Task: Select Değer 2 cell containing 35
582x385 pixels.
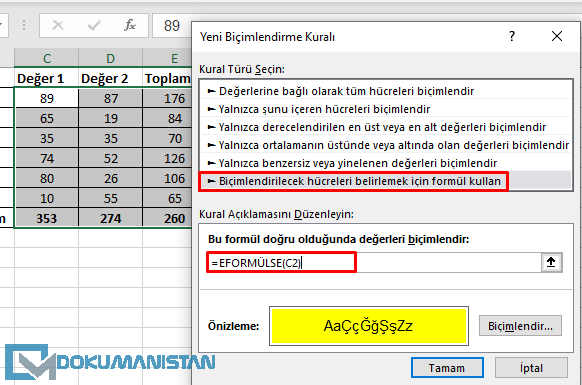Action: [111, 138]
